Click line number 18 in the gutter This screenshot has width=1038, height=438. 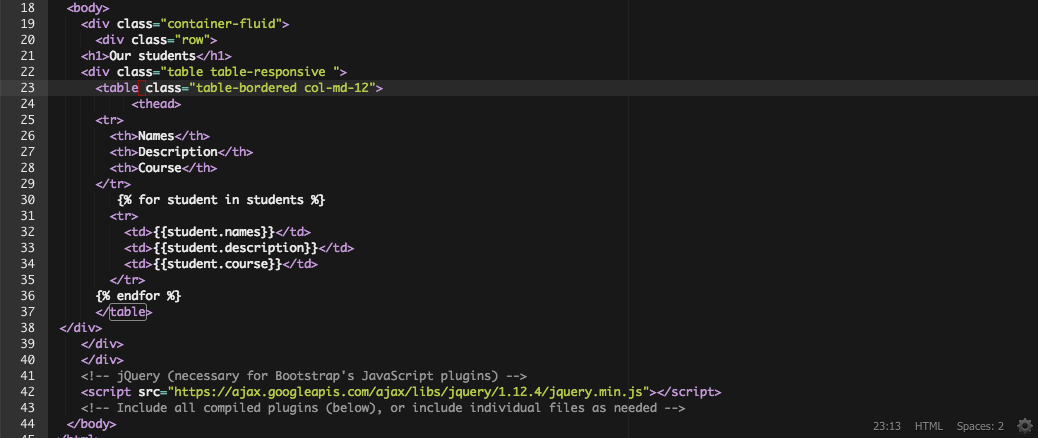click(x=28, y=8)
